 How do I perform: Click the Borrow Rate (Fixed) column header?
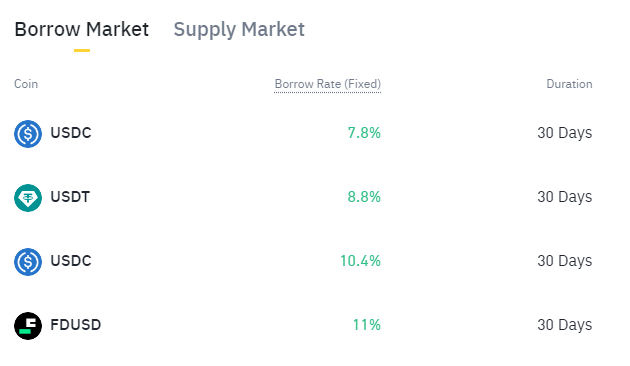(x=327, y=84)
